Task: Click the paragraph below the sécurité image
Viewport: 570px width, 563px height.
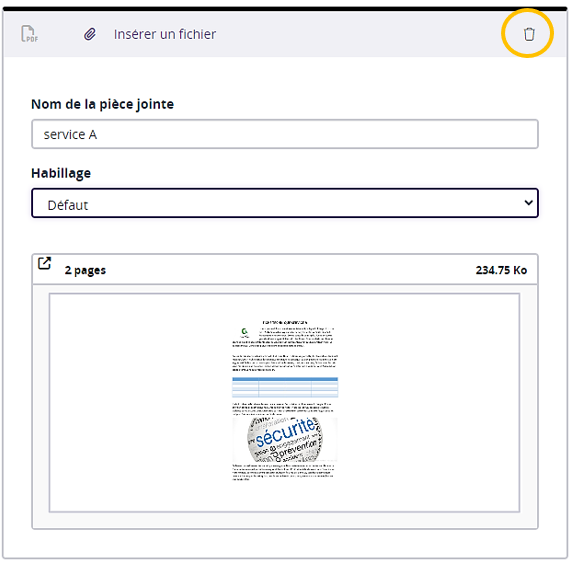Action: point(283,472)
